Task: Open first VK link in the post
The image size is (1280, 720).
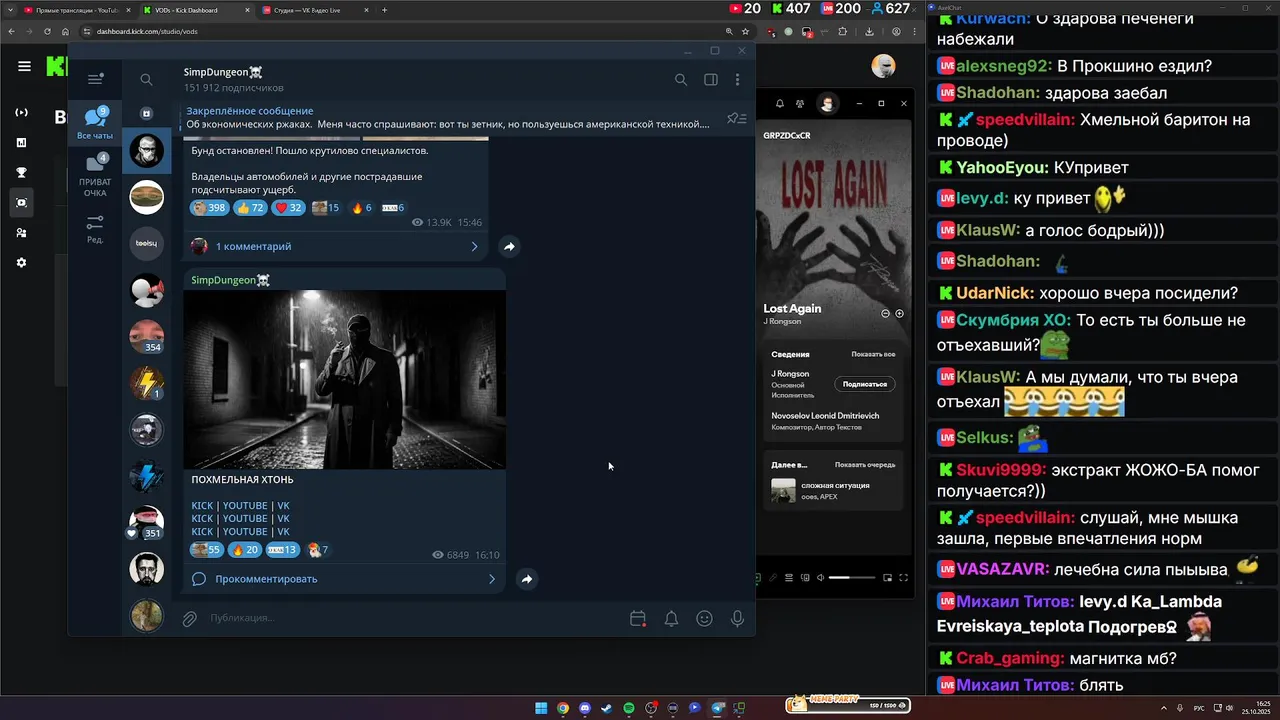Action: click(283, 506)
